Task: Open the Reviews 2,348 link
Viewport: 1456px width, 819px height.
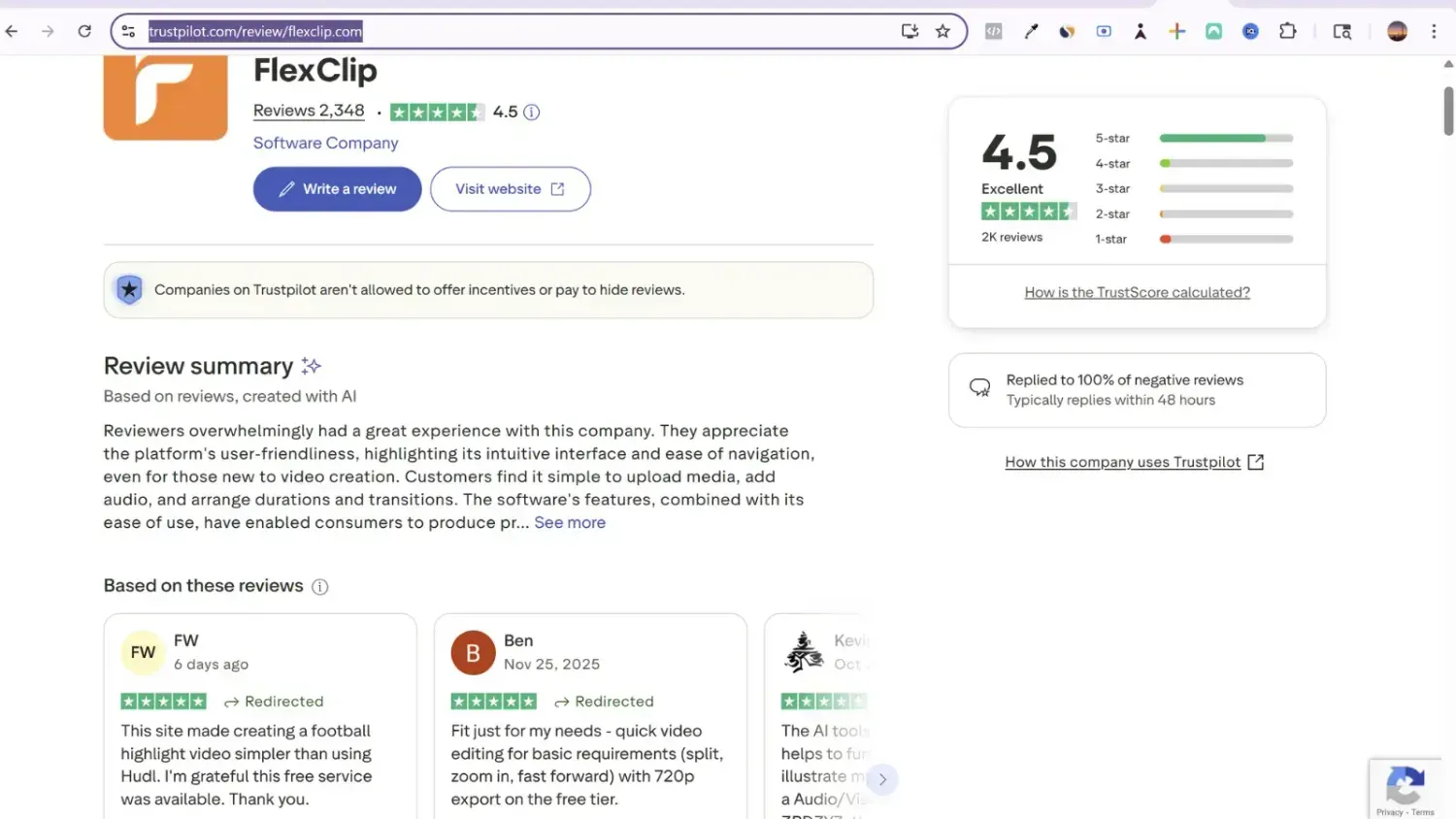Action: (x=309, y=110)
